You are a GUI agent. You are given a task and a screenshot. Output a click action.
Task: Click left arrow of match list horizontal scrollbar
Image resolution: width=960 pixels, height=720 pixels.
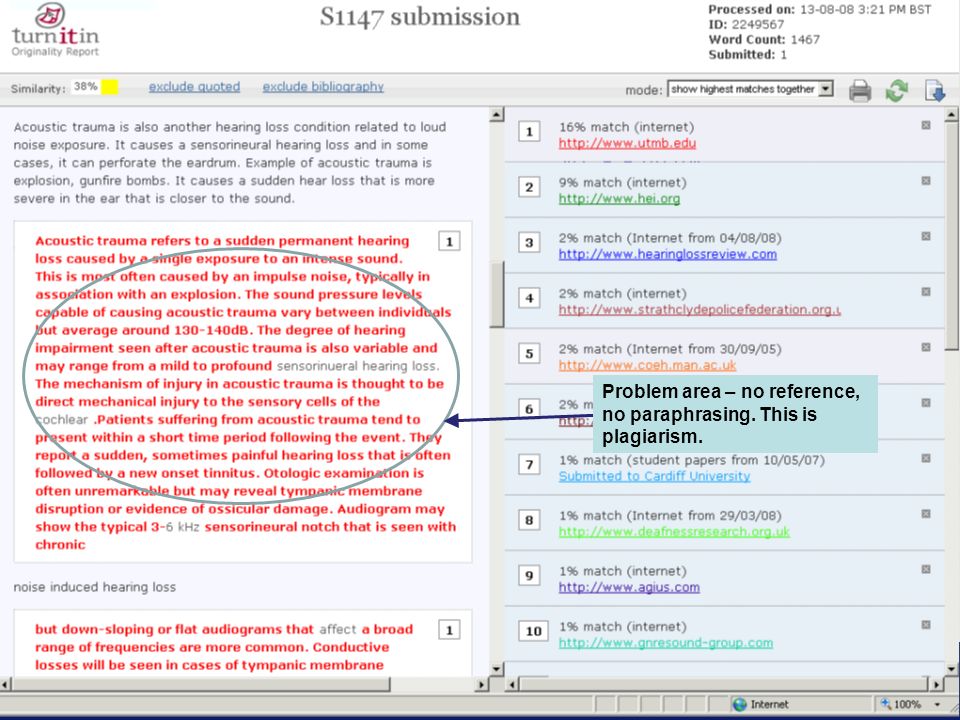[x=512, y=684]
